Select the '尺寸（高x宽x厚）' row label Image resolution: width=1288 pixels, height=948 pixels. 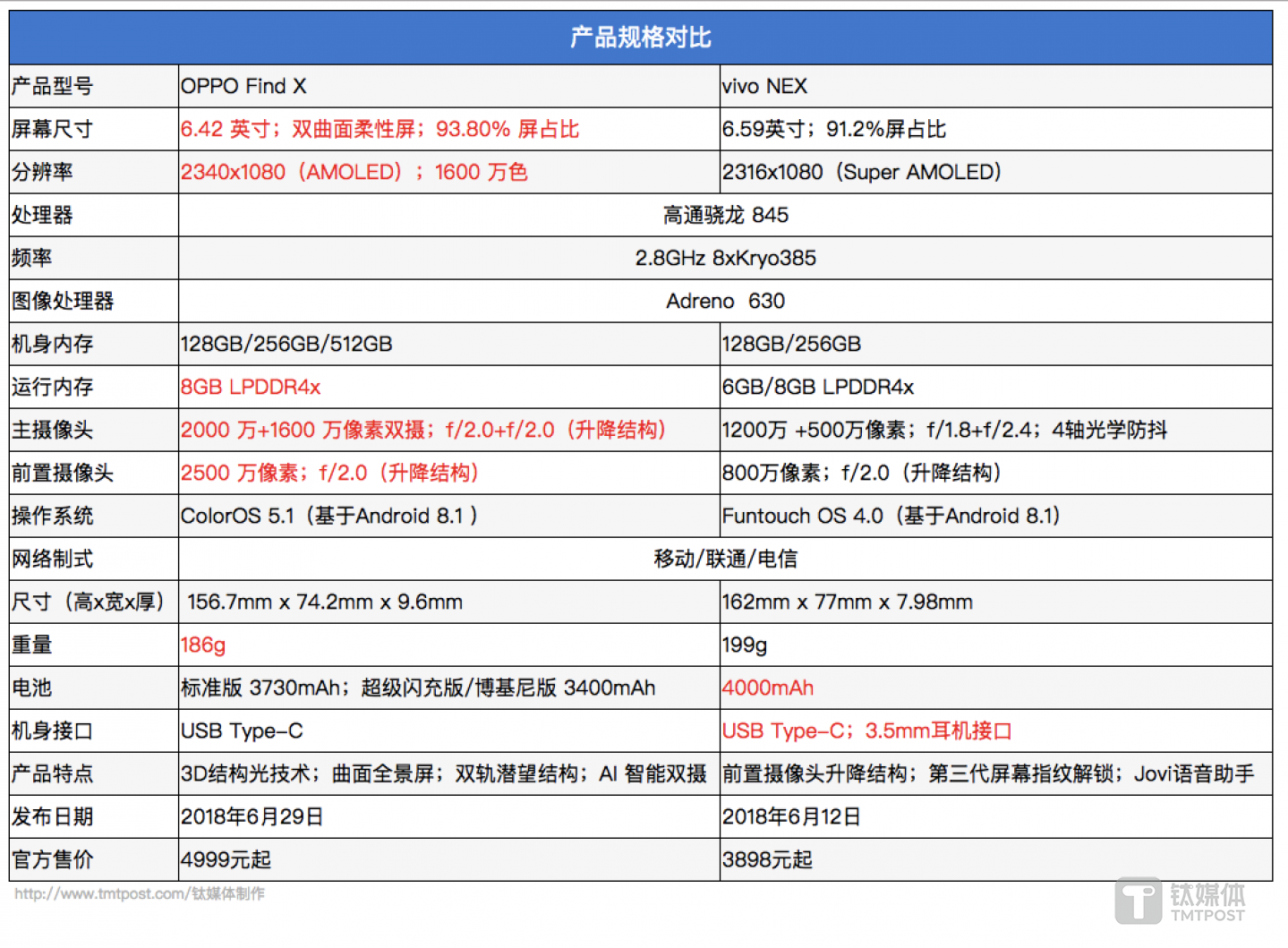click(88, 602)
